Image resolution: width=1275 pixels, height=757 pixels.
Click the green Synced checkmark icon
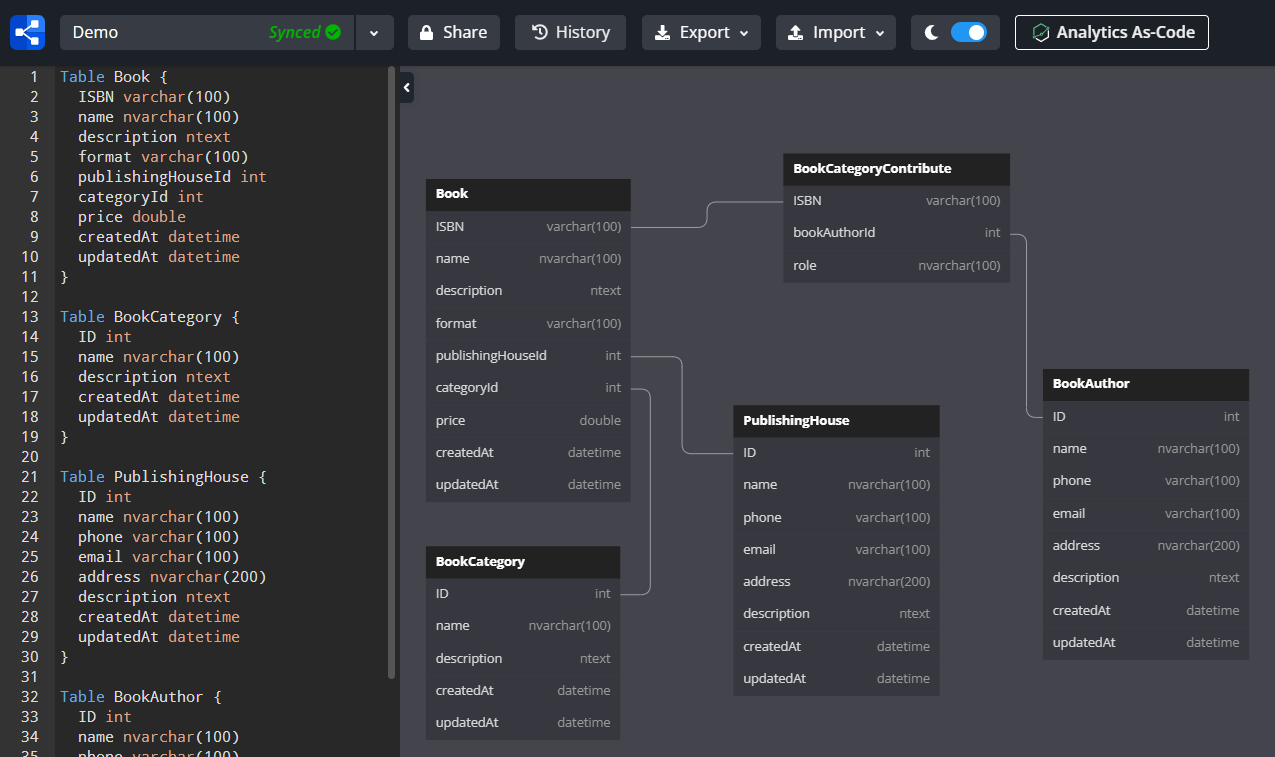pyautogui.click(x=333, y=32)
